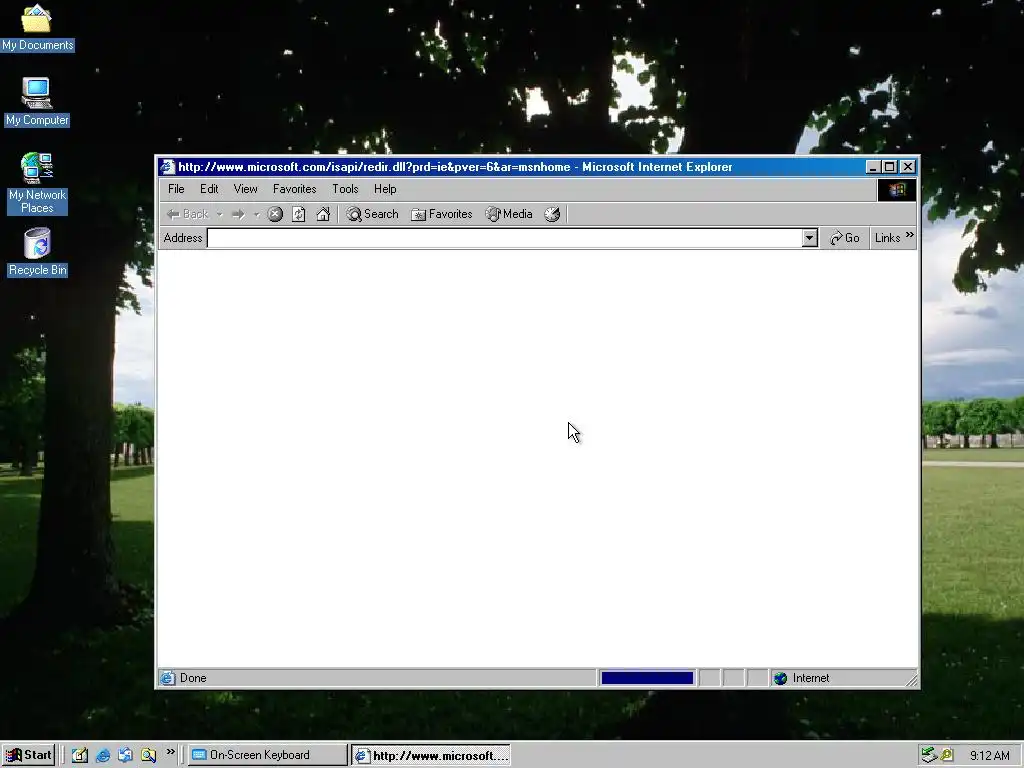Click the Back arrow in Internet Explorer
This screenshot has height=768, width=1024.
coord(187,214)
